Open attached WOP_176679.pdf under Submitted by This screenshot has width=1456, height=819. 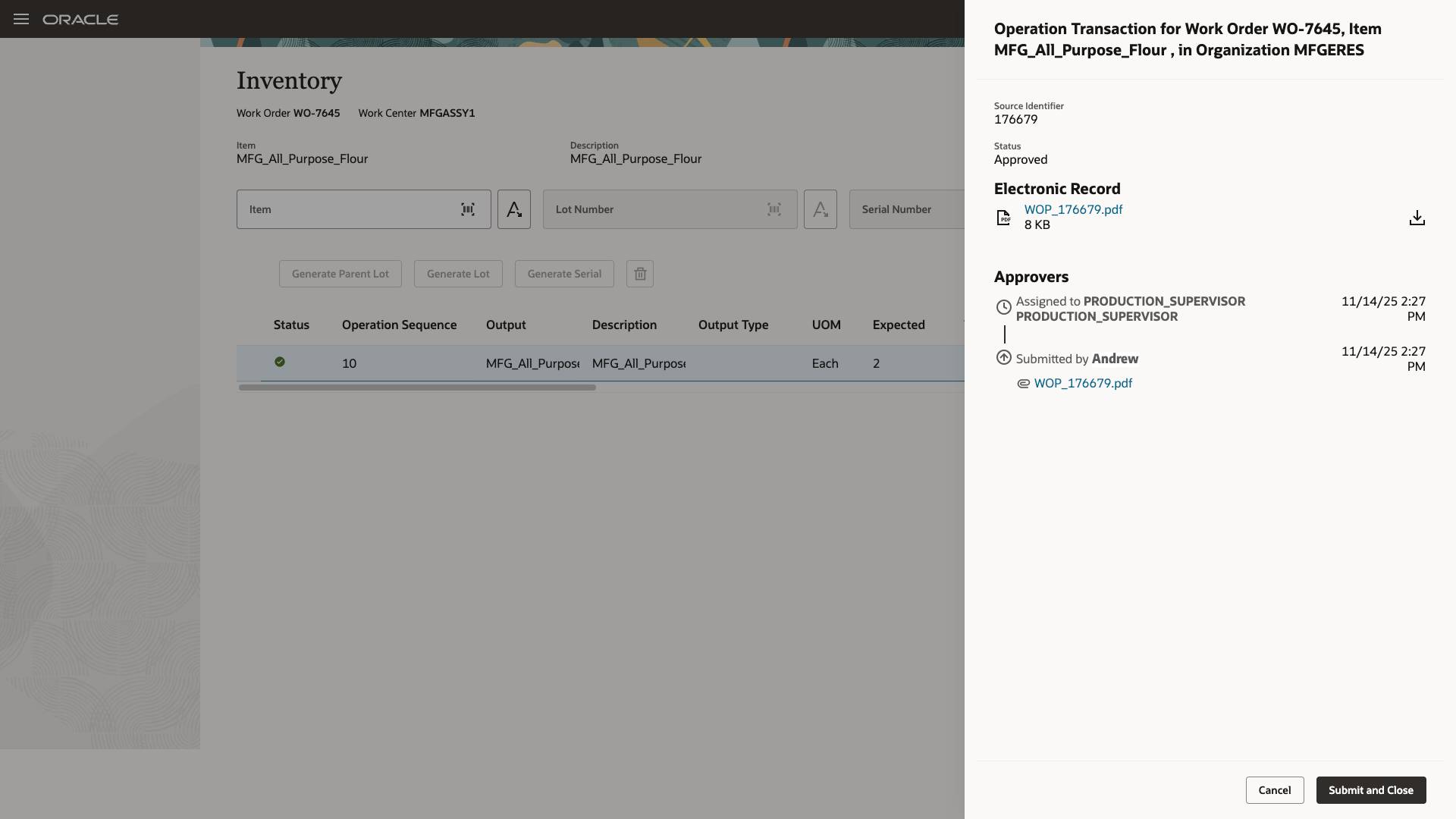click(x=1083, y=384)
